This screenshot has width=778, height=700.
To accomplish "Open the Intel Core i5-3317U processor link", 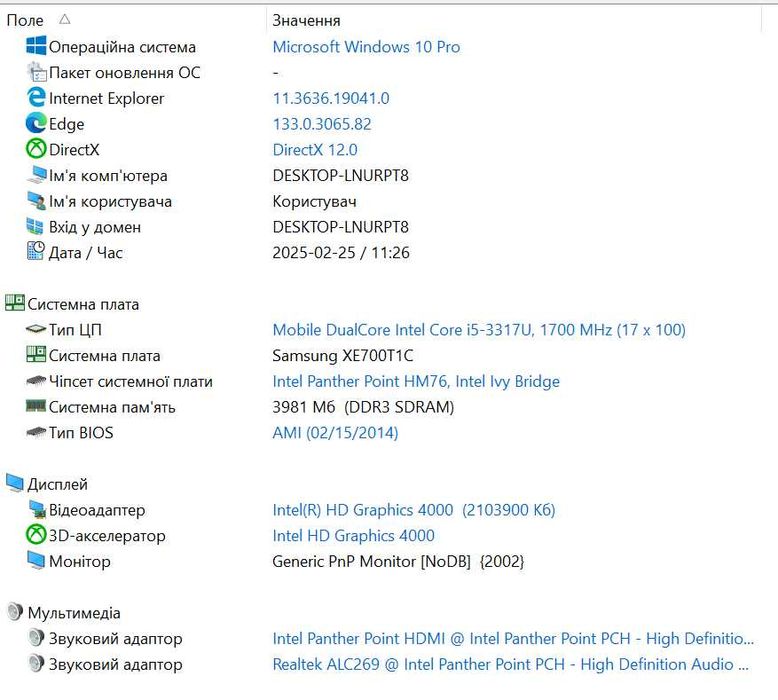I will [x=479, y=330].
